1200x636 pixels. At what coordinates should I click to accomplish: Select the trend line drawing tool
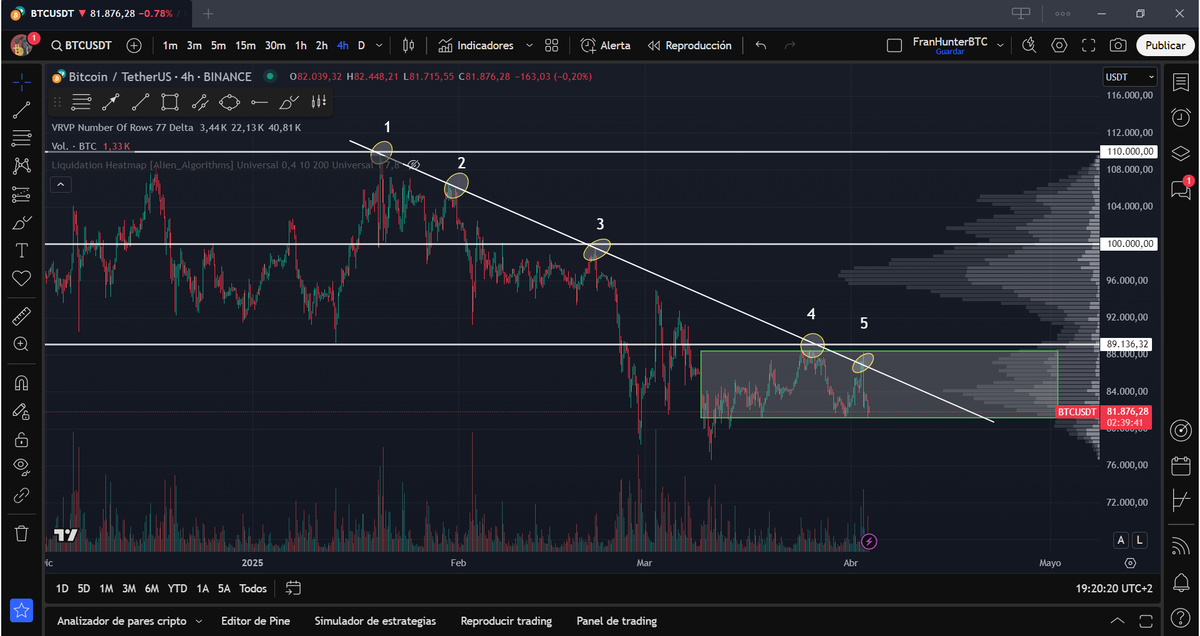(21, 111)
